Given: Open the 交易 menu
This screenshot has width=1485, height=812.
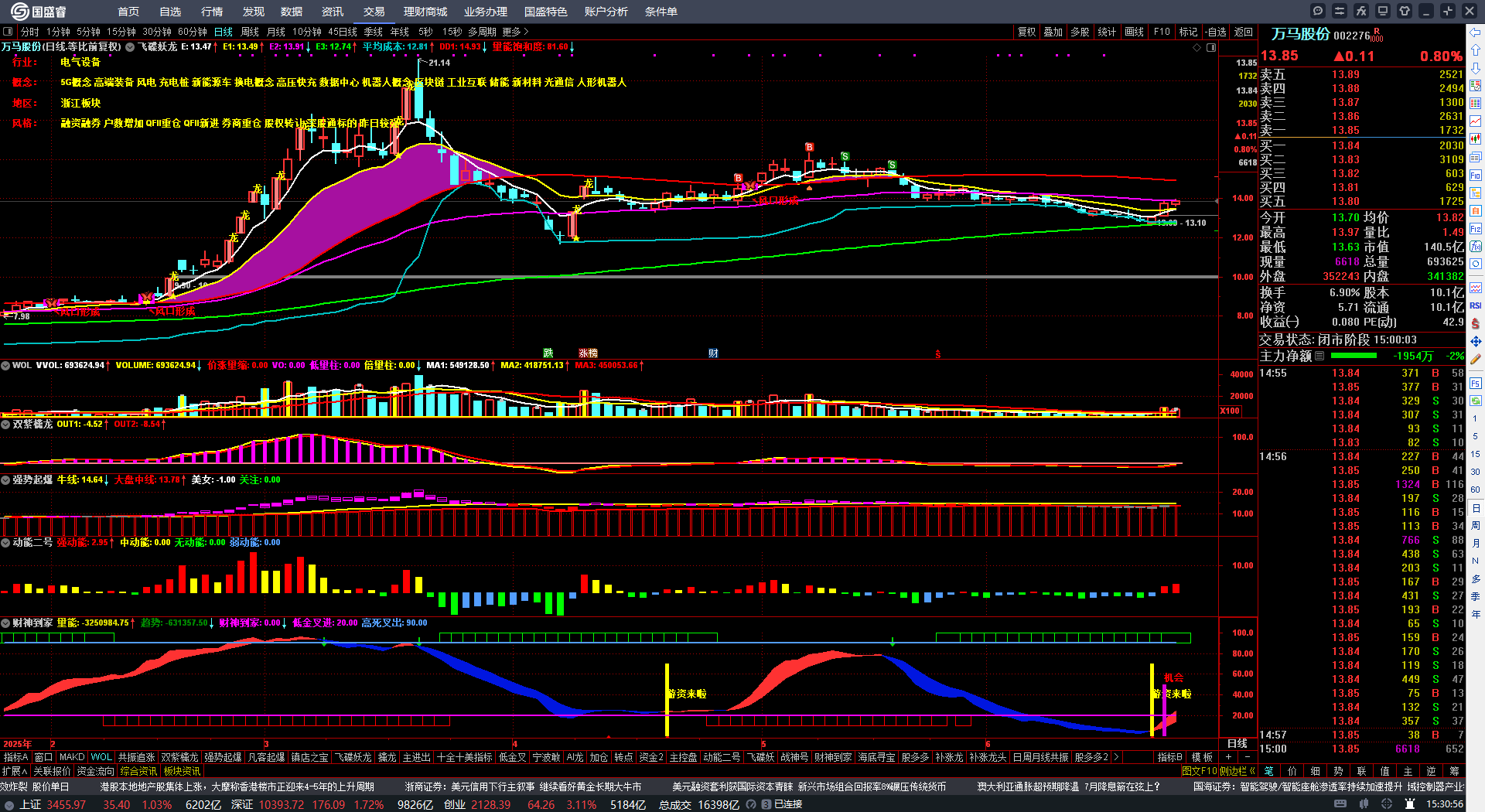Looking at the screenshot, I should point(374,12).
